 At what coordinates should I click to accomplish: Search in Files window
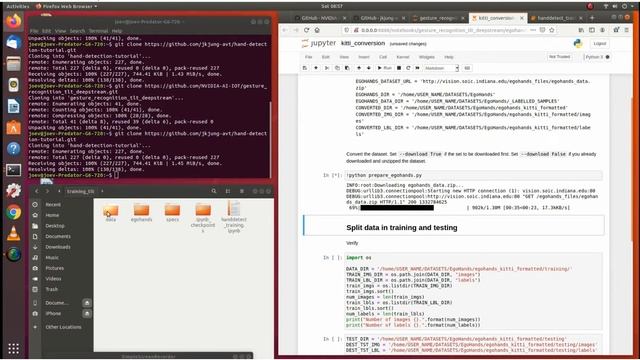tap(214, 191)
